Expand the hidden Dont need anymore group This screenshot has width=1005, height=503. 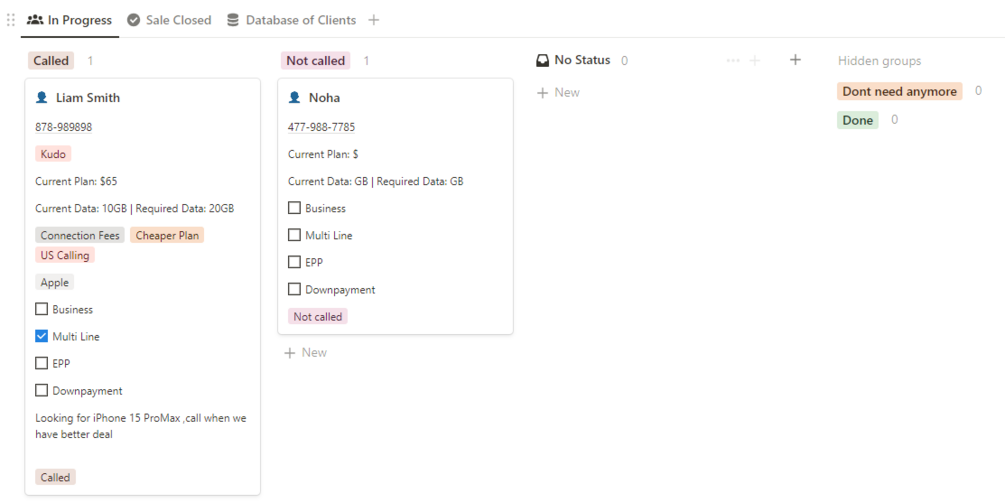click(x=899, y=92)
